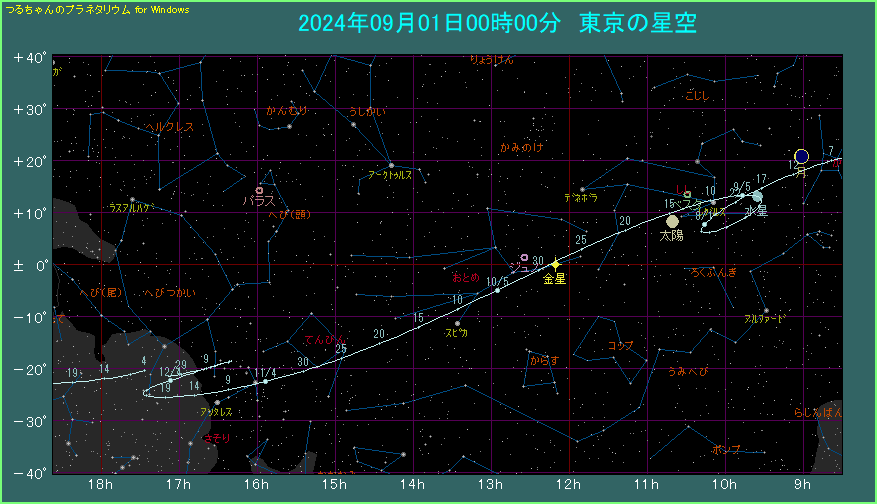The image size is (877, 504).
Task: Click the ヘルクレス constellation label
Action: point(169,127)
